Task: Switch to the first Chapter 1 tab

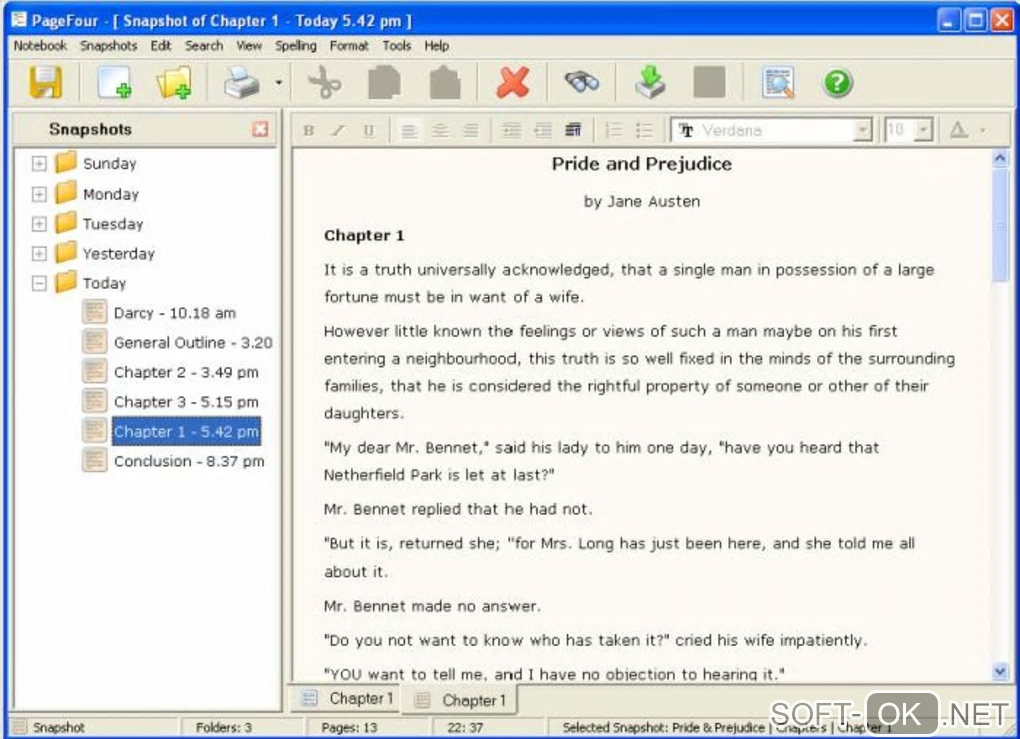Action: tap(347, 699)
